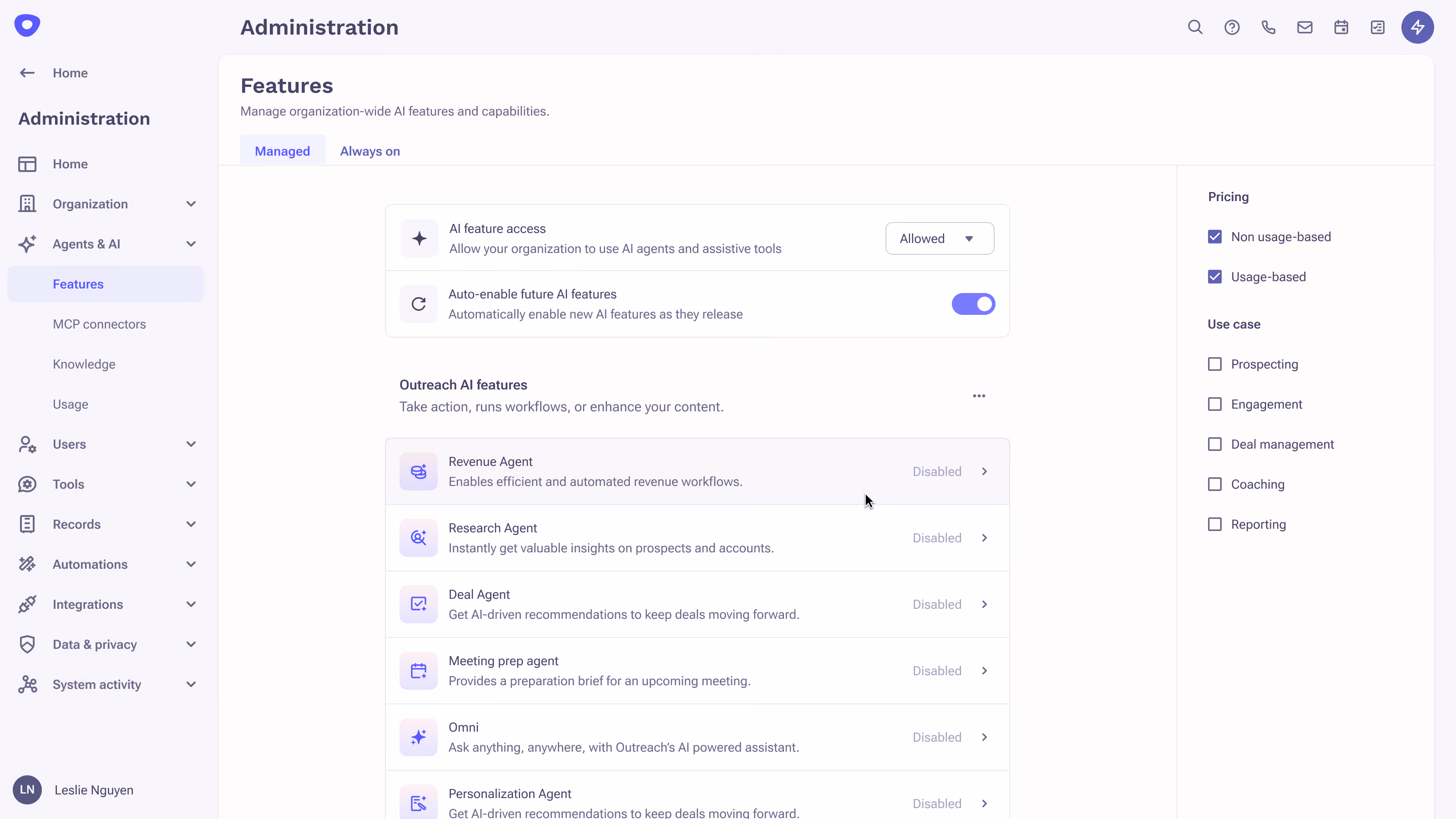
Task: Click the Deal Agent checkbox icon
Action: pyautogui.click(x=418, y=604)
